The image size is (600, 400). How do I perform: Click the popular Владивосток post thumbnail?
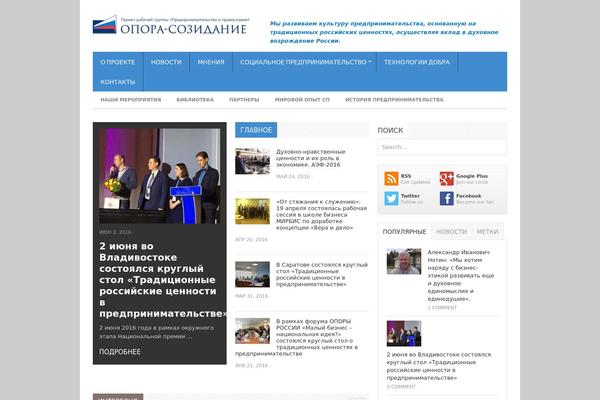click(x=404, y=333)
